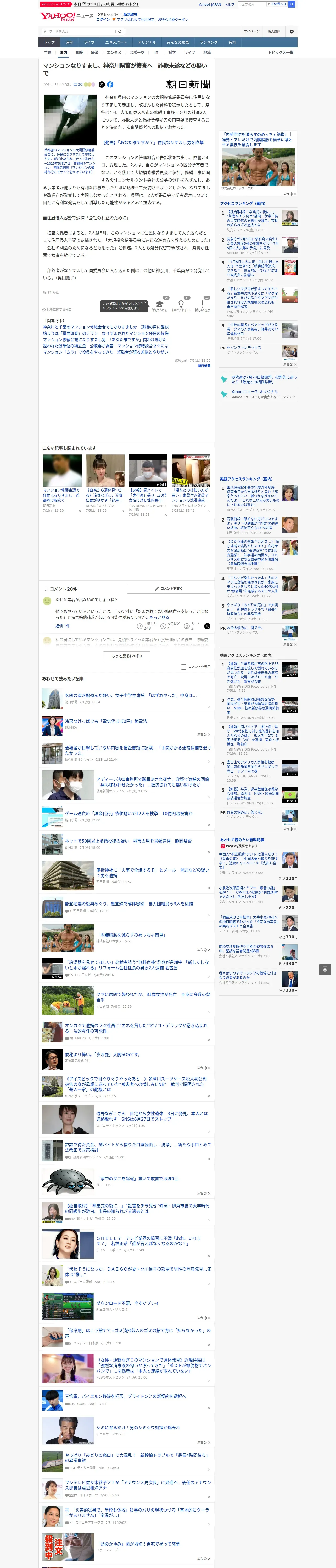Share the article on X

102,85
